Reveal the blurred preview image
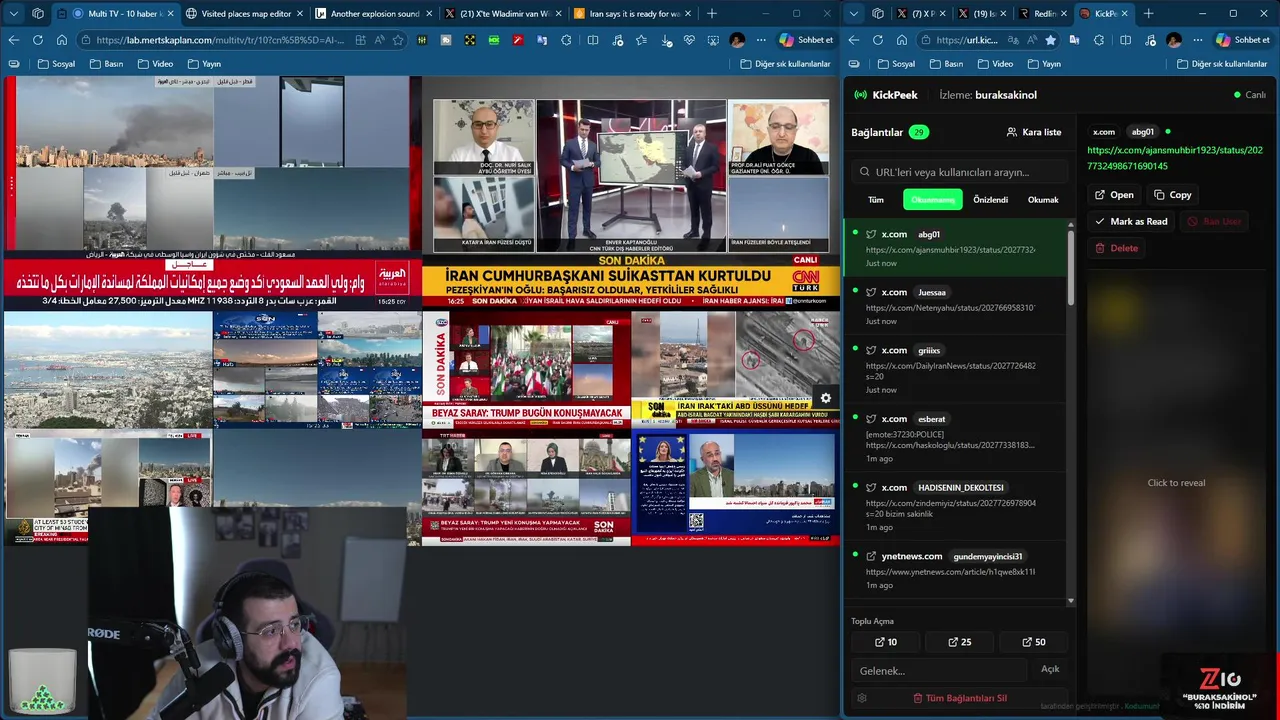This screenshot has height=720, width=1280. [x=1176, y=483]
